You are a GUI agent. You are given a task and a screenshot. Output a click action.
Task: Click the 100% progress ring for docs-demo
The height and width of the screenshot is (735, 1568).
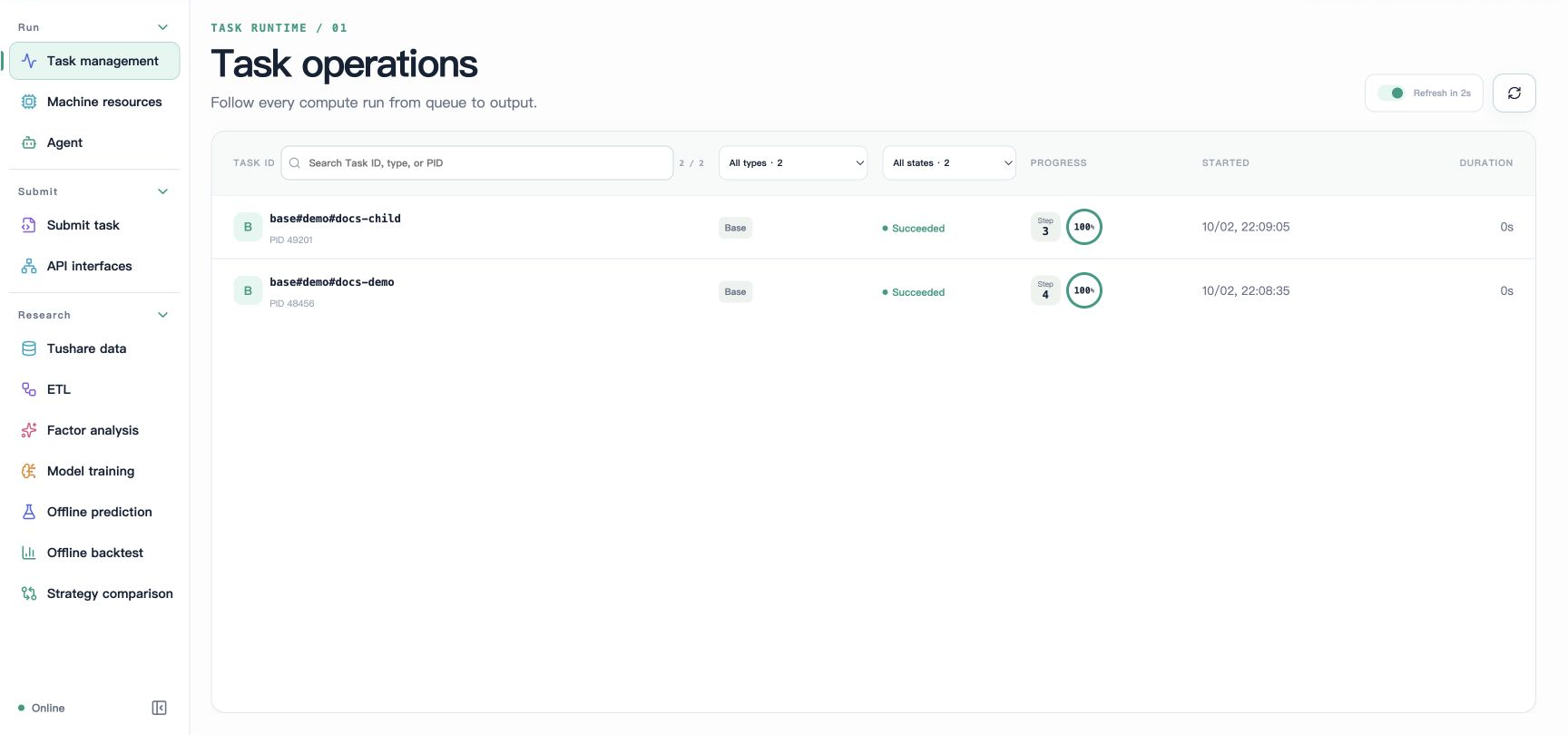1083,290
